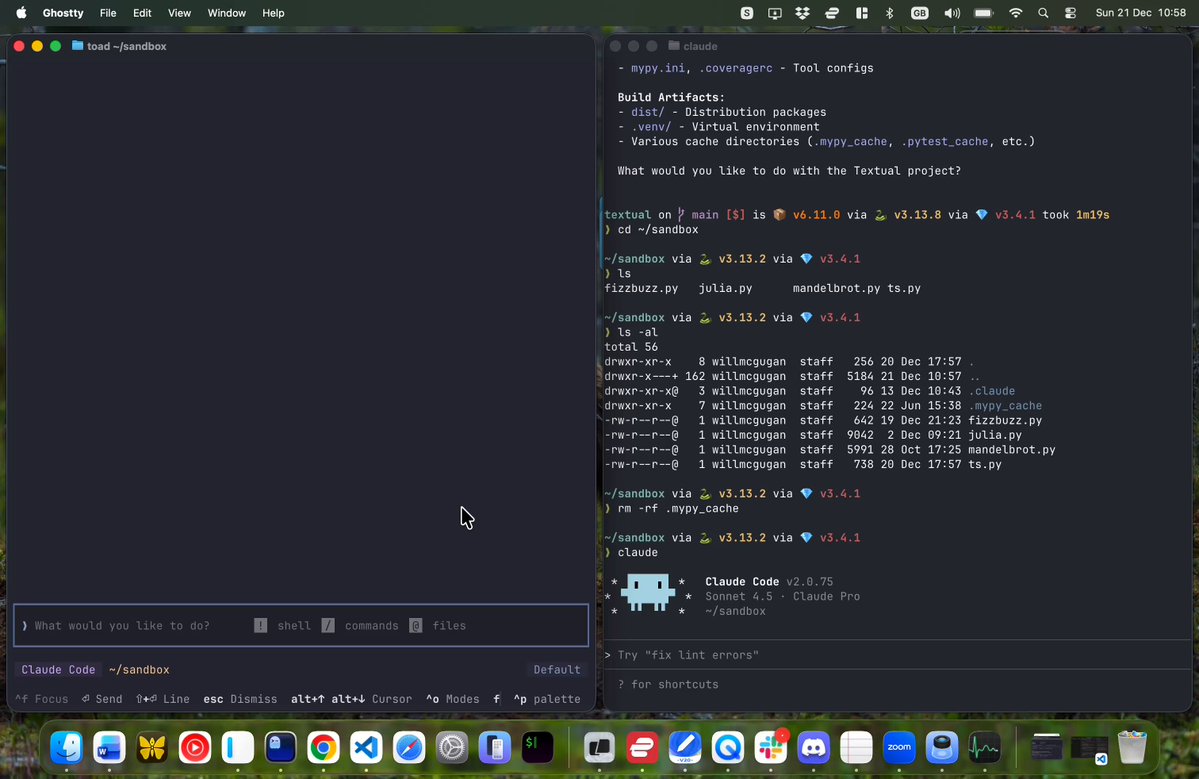Click the date and time clock

[x=1140, y=13]
